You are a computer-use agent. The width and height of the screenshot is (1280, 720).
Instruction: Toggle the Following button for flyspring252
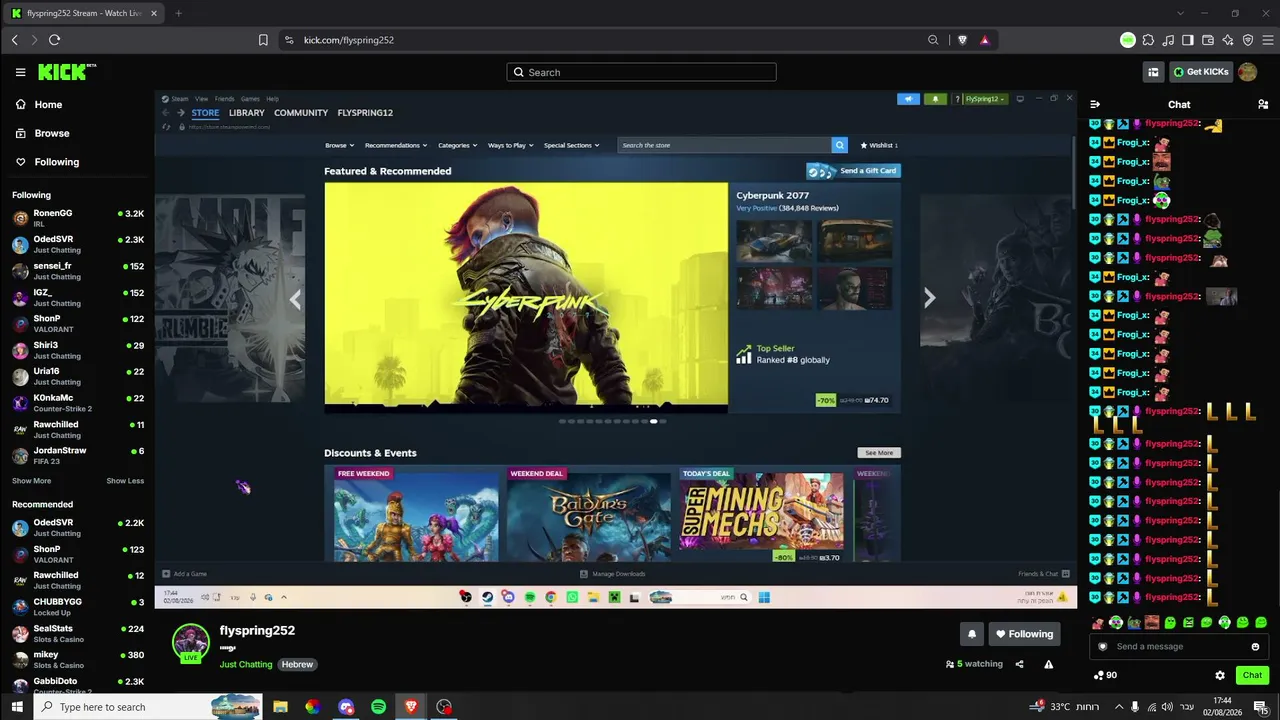tap(1024, 634)
